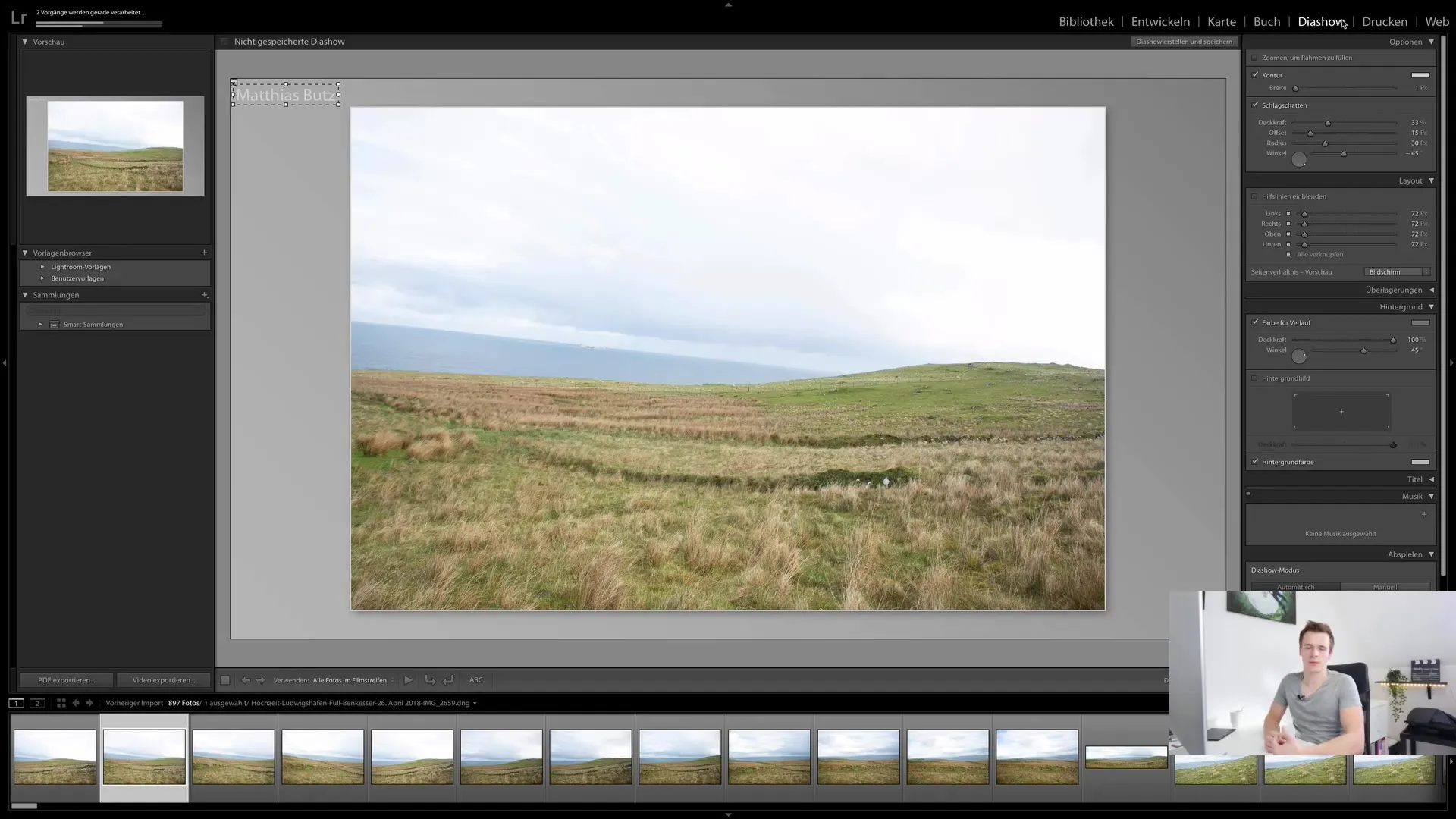
Task: Expand Benutzervorlagen folder
Action: coord(42,278)
